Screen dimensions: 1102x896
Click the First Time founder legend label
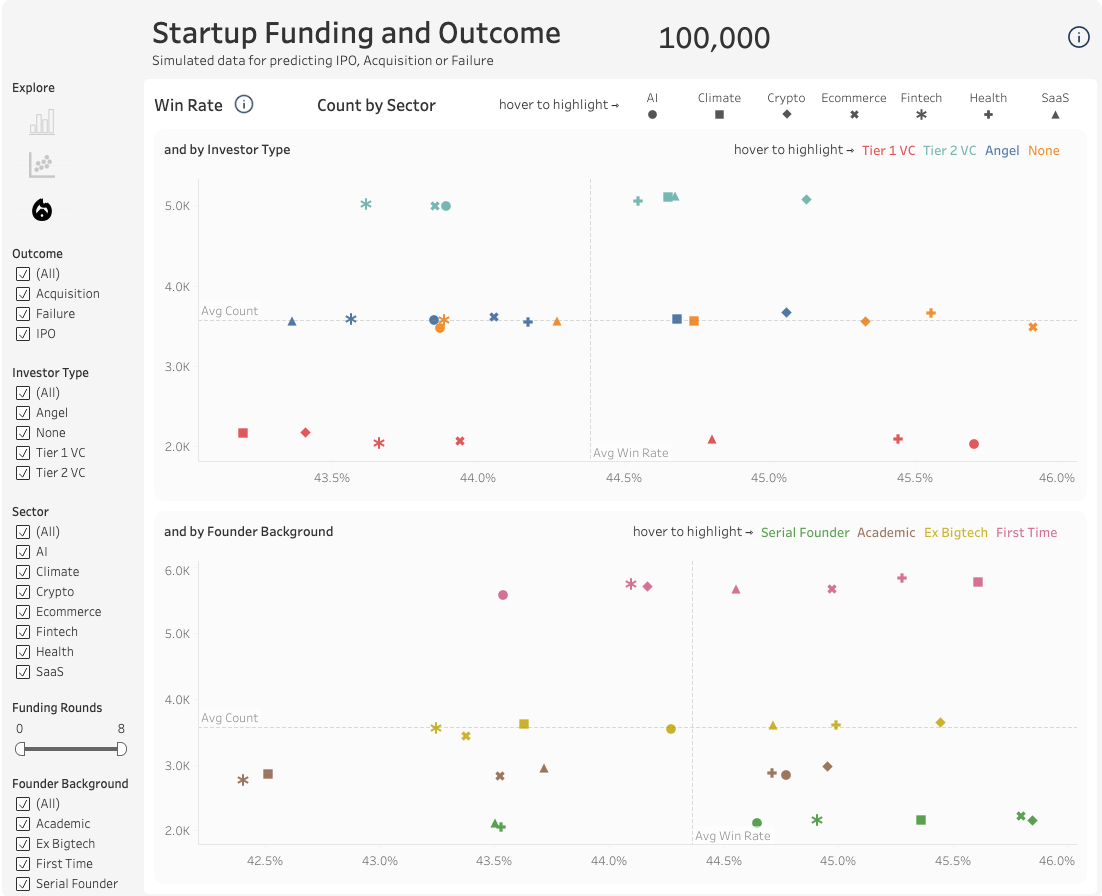[x=1026, y=533]
